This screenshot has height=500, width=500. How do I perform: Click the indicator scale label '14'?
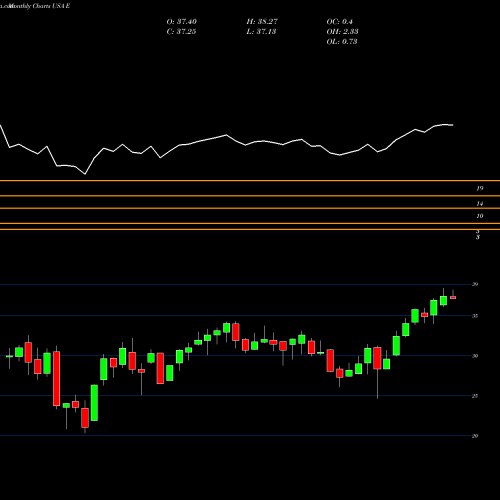[x=480, y=204]
